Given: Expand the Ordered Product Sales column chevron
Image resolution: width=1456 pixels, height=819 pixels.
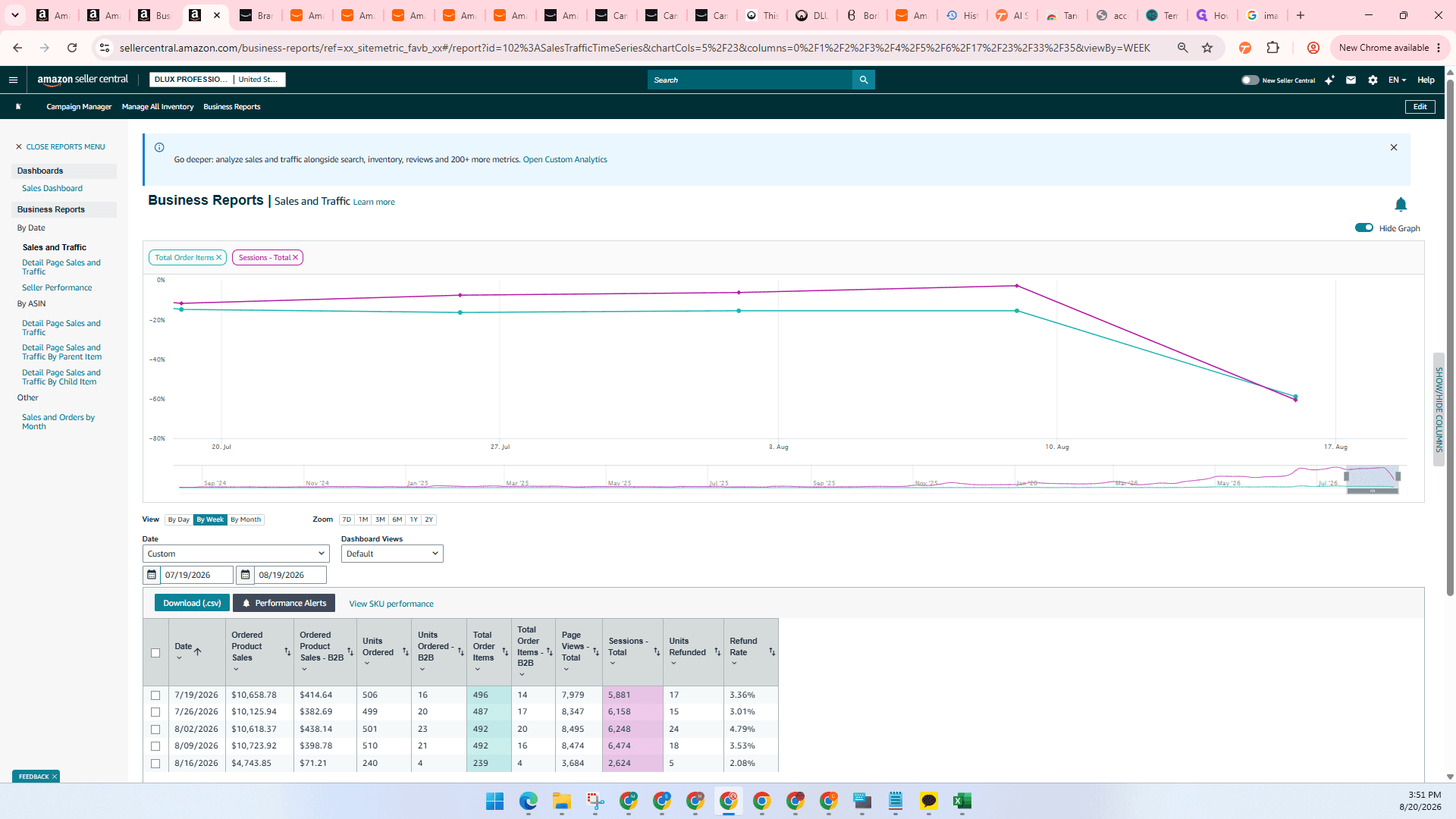Looking at the screenshot, I should click(x=236, y=669).
